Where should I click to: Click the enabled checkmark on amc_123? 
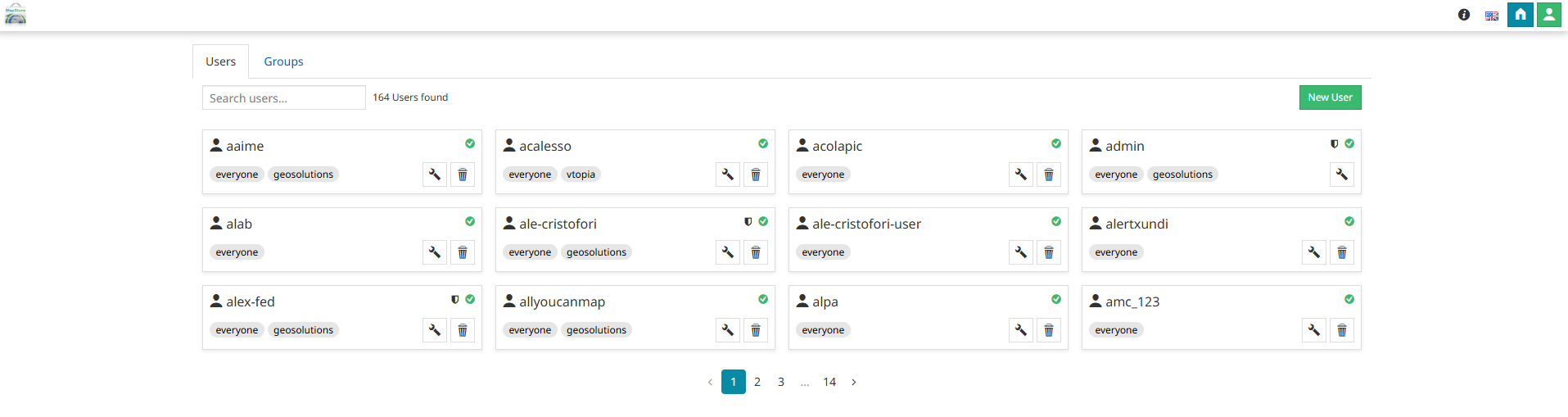coord(1349,299)
